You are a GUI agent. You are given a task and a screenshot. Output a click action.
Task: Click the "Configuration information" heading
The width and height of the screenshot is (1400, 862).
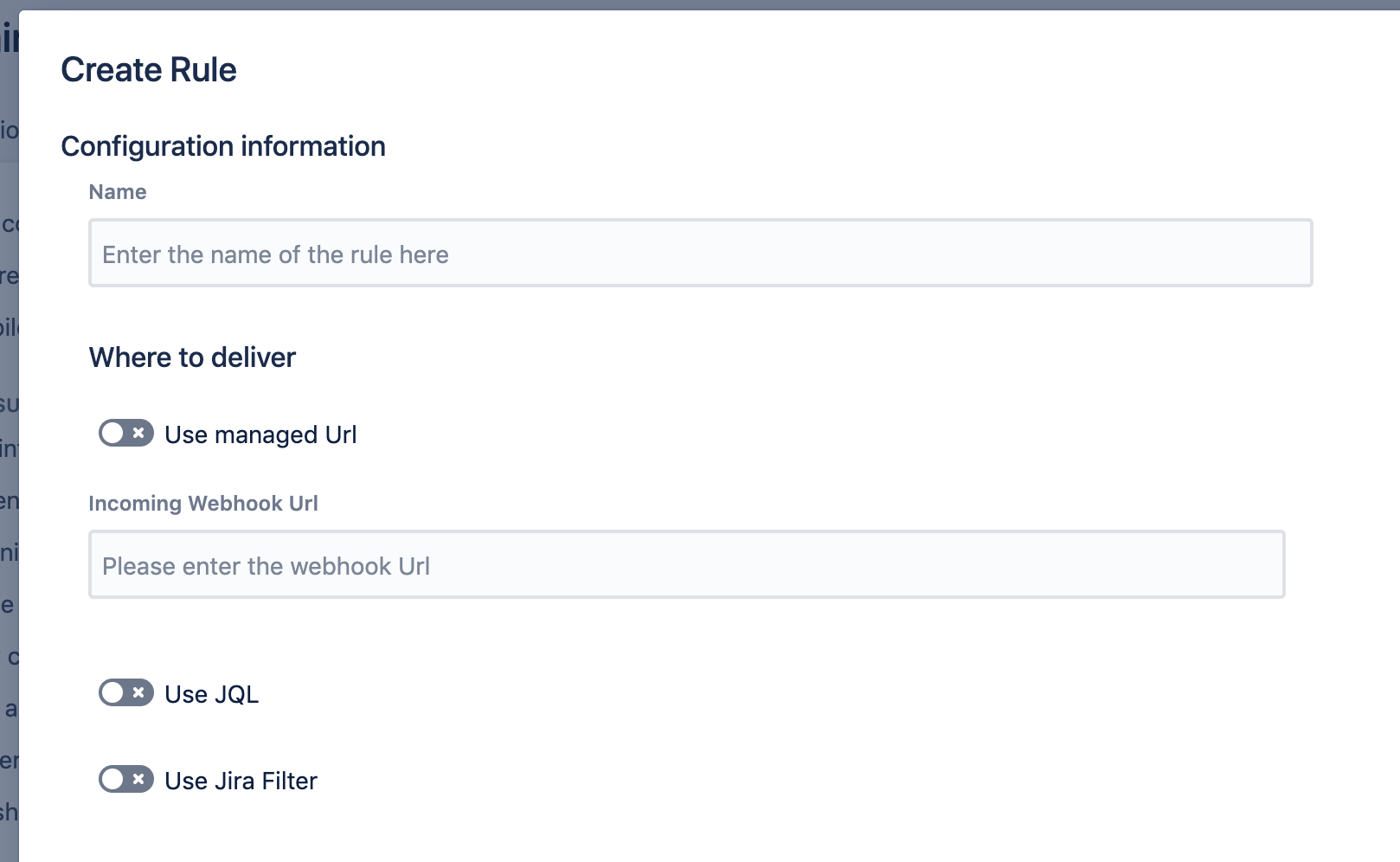click(223, 146)
